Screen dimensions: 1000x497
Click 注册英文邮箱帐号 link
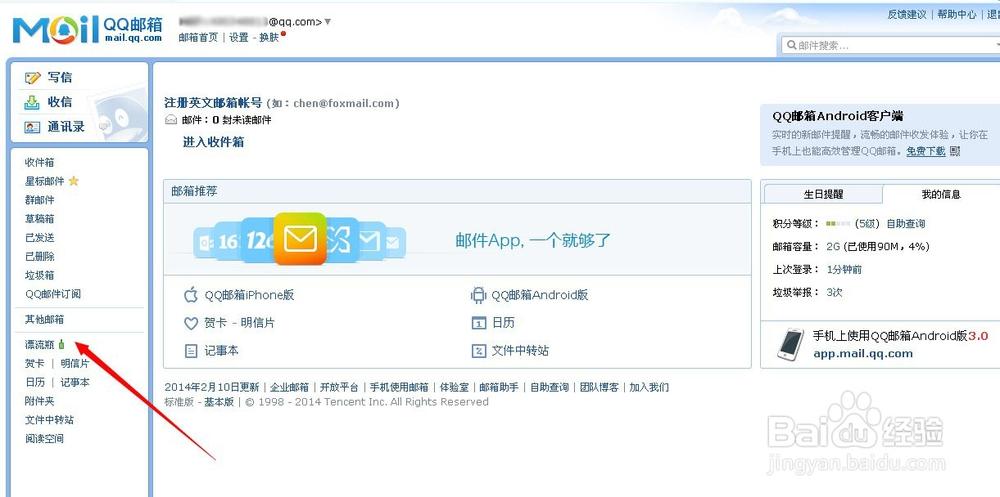pyautogui.click(x=213, y=103)
